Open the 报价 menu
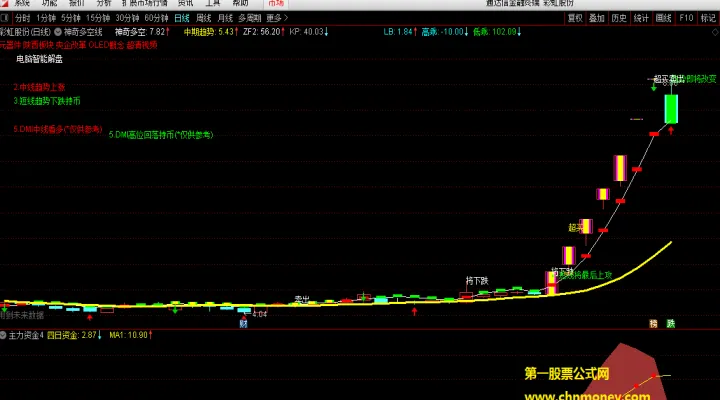The image size is (720, 400). point(76,3)
